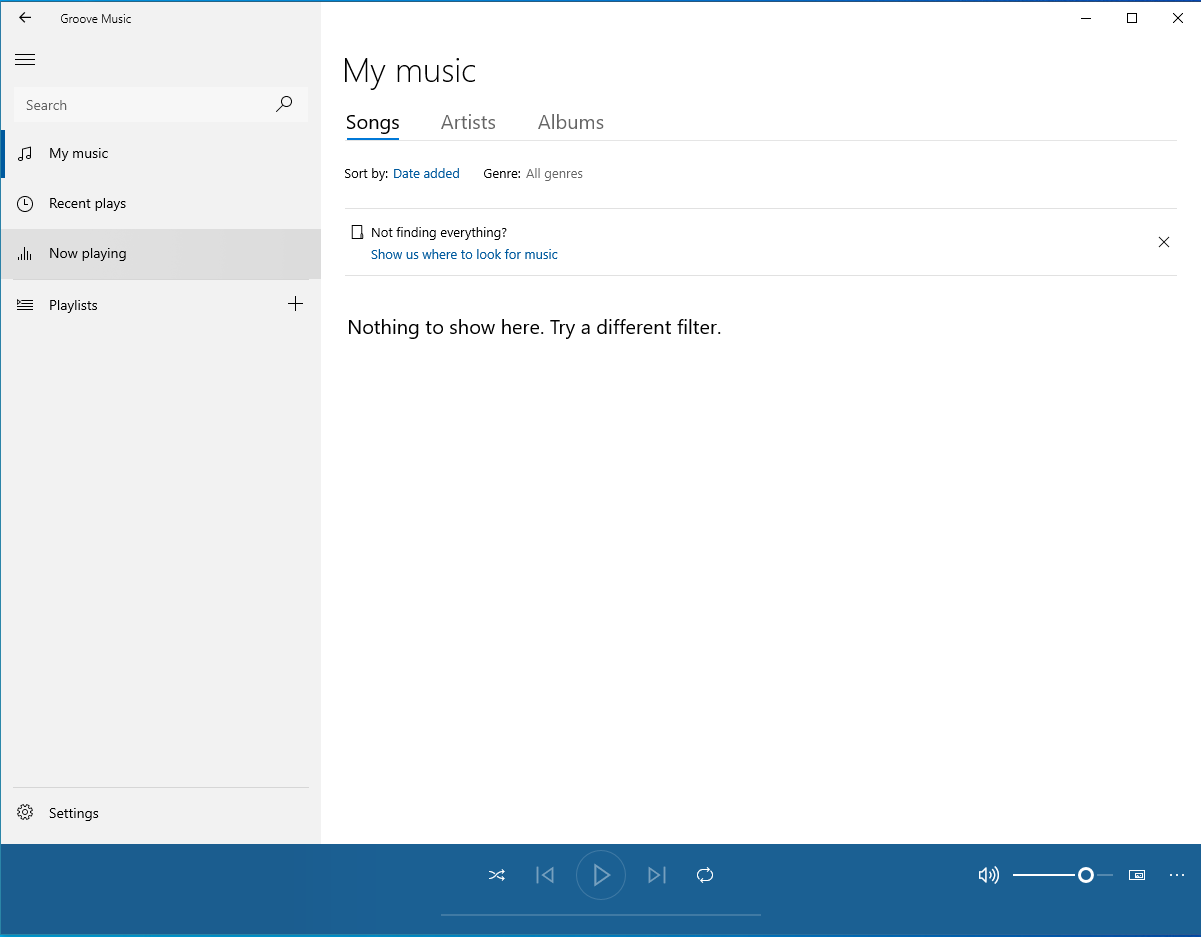The width and height of the screenshot is (1201, 937).
Task: Skip to next track
Action: [x=656, y=875]
